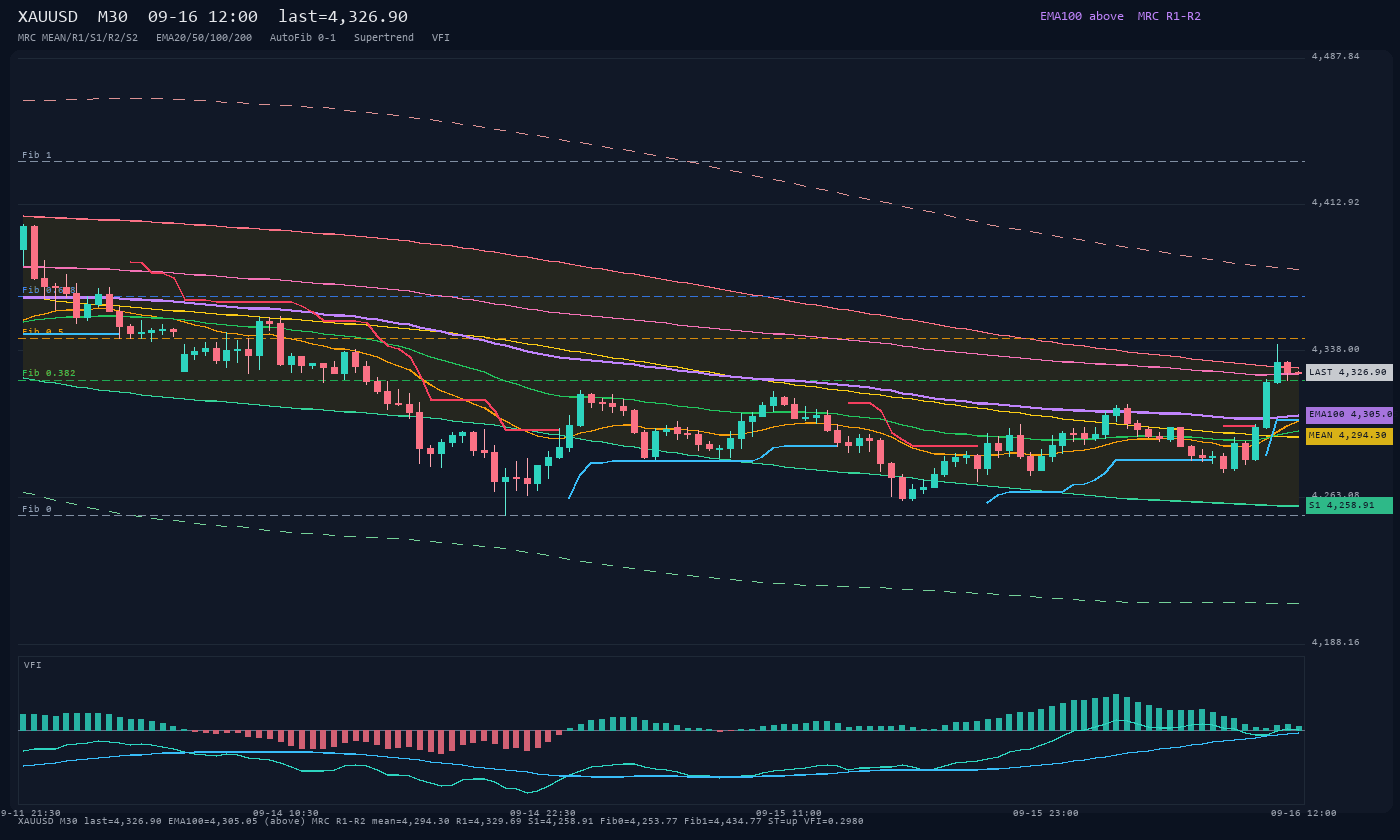Click the 'Fib 0.382' level label
The width and height of the screenshot is (1400, 840).
point(49,373)
